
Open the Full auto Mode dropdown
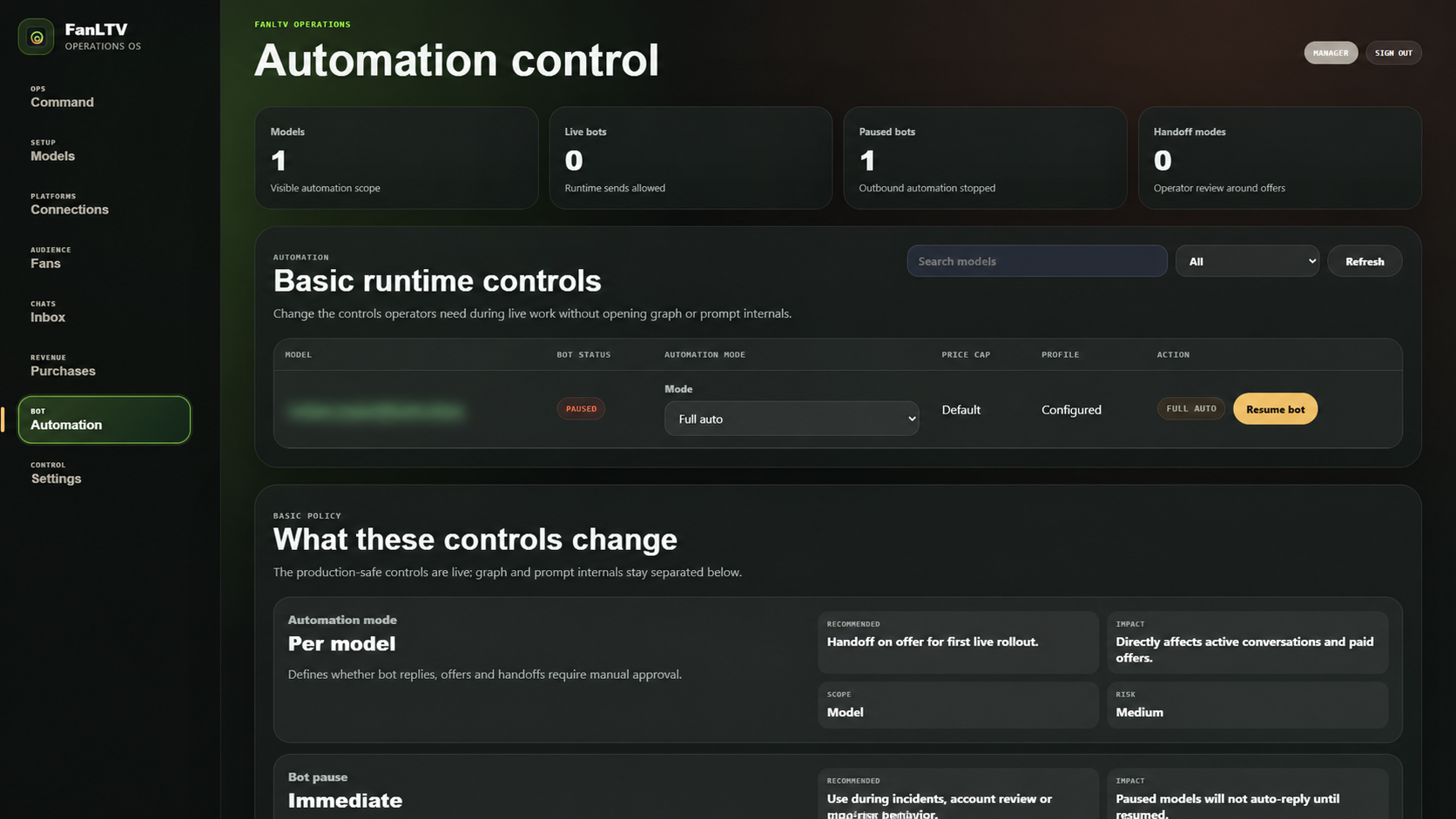[x=792, y=419]
